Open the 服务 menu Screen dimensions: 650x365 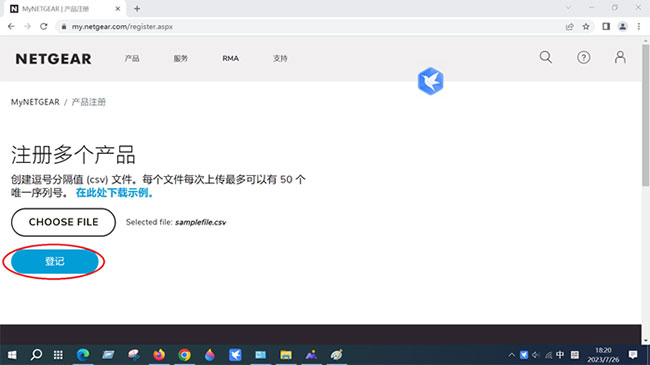pyautogui.click(x=181, y=58)
